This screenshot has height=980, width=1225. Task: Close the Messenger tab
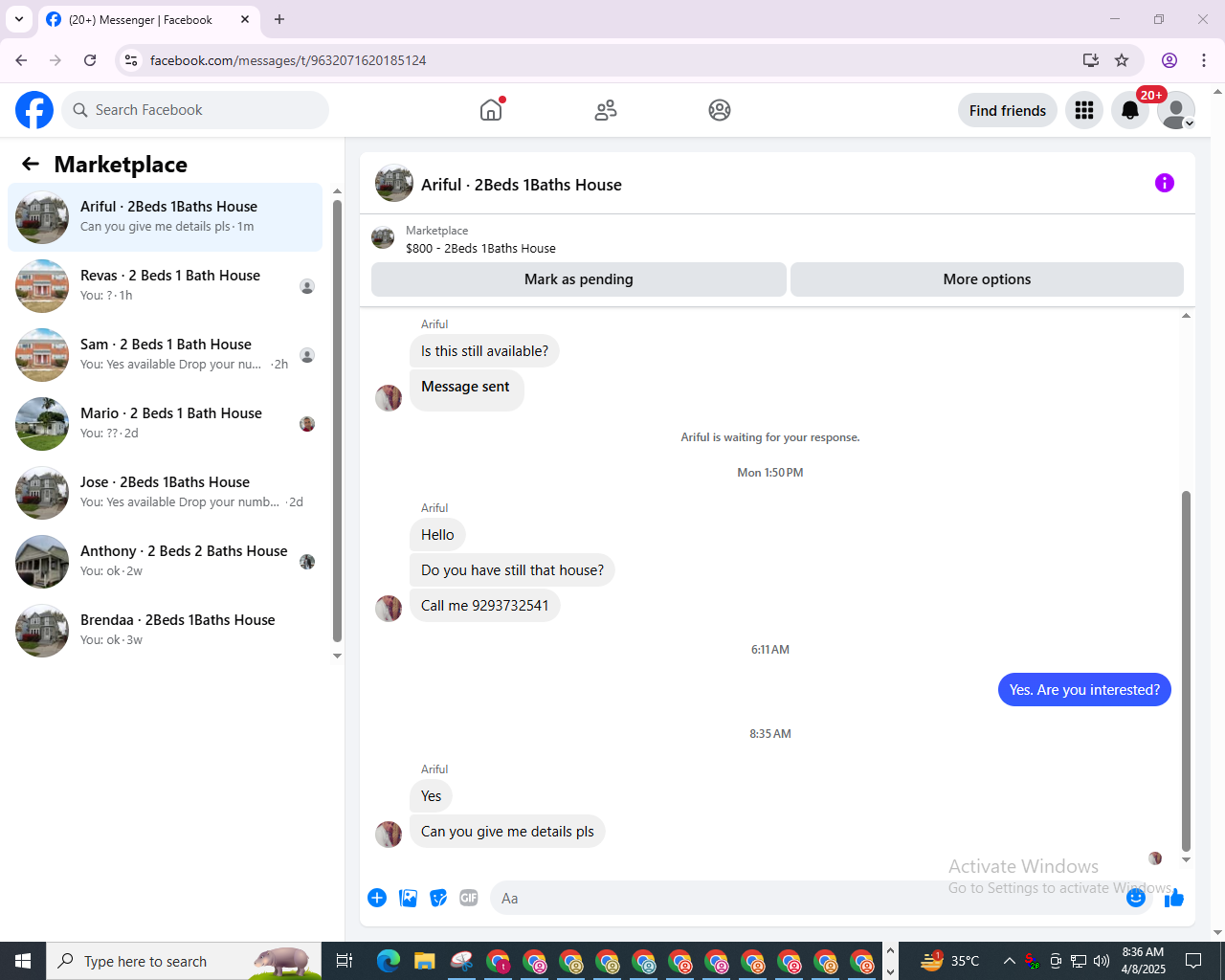coord(245,19)
